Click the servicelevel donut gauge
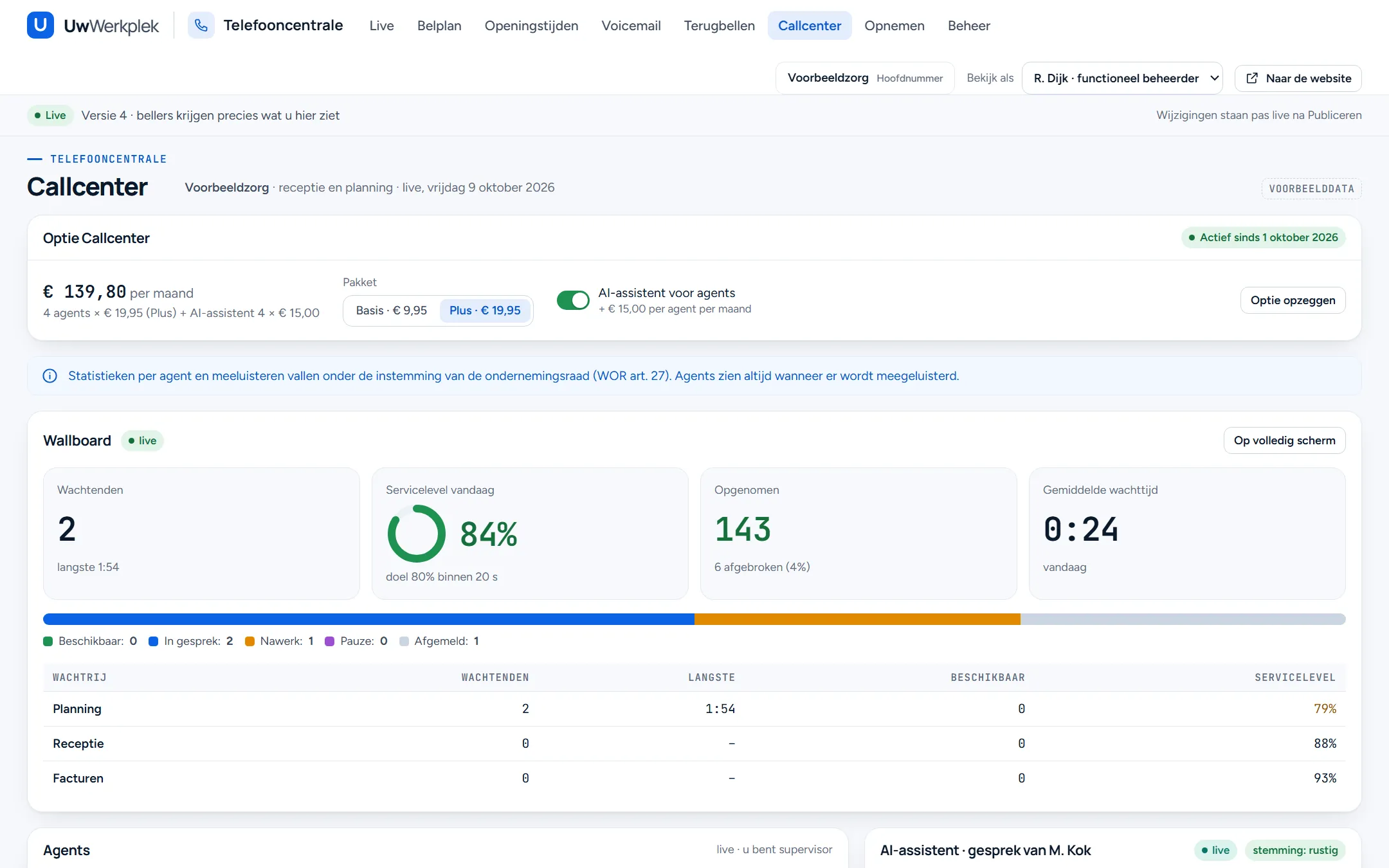The height and width of the screenshot is (868, 1389). pos(416,534)
